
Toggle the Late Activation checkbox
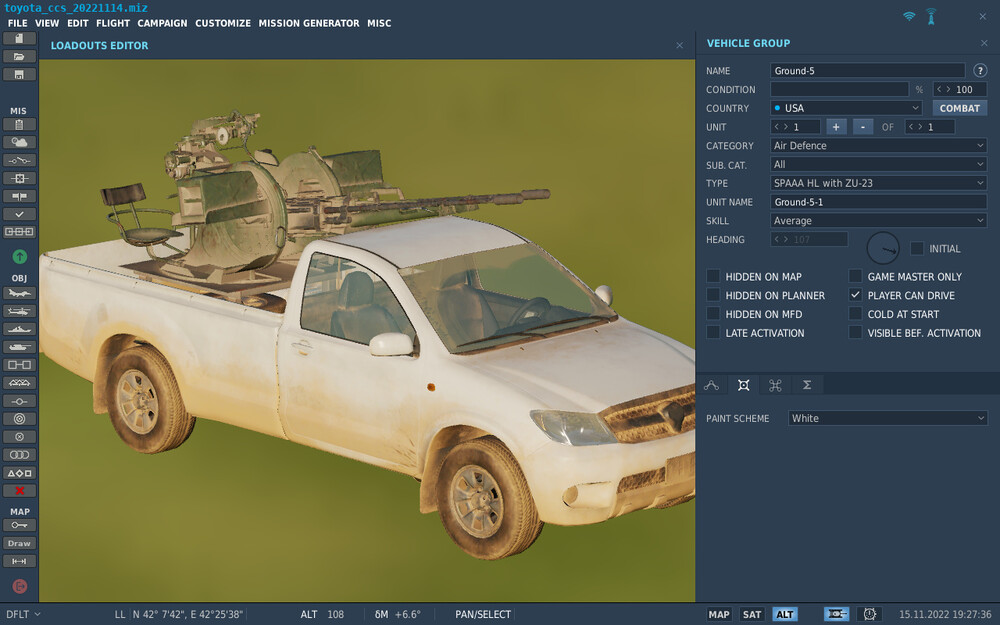(713, 333)
